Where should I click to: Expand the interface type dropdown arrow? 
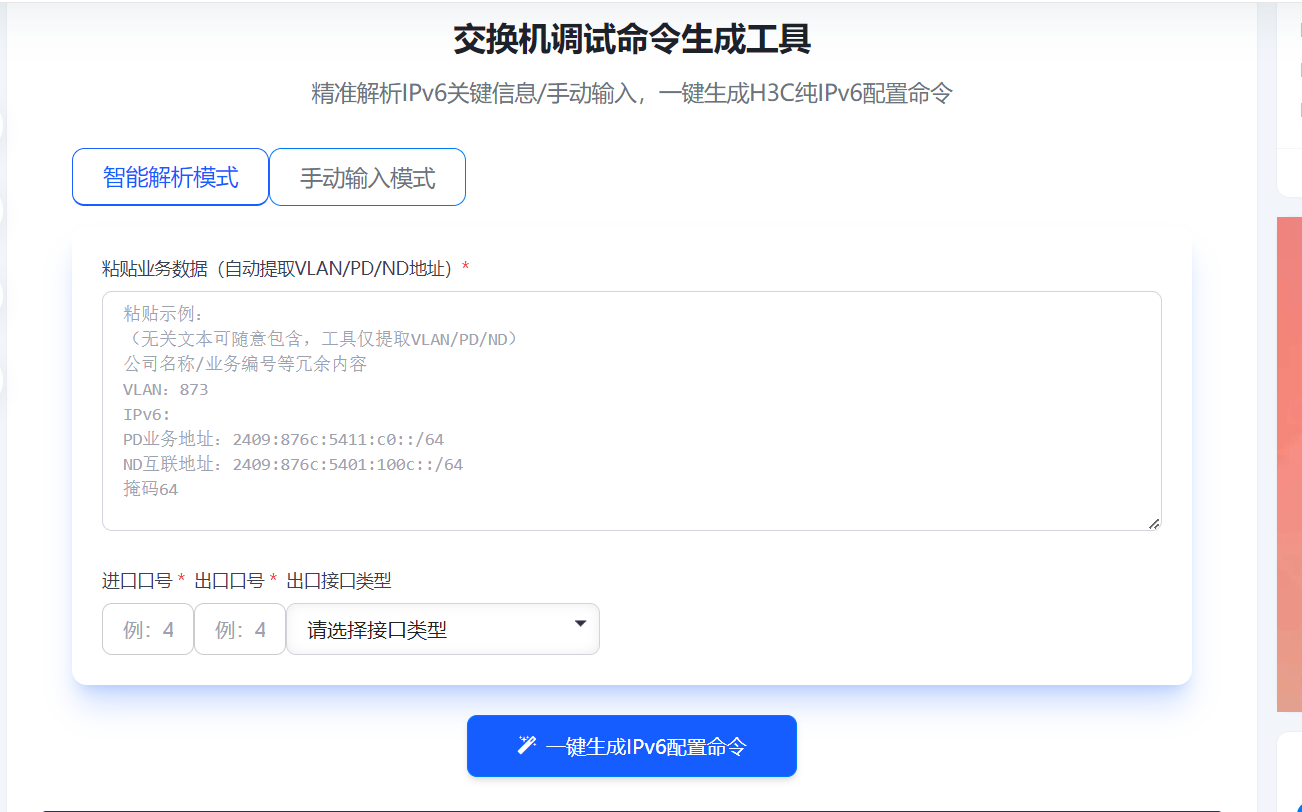pyautogui.click(x=578, y=623)
